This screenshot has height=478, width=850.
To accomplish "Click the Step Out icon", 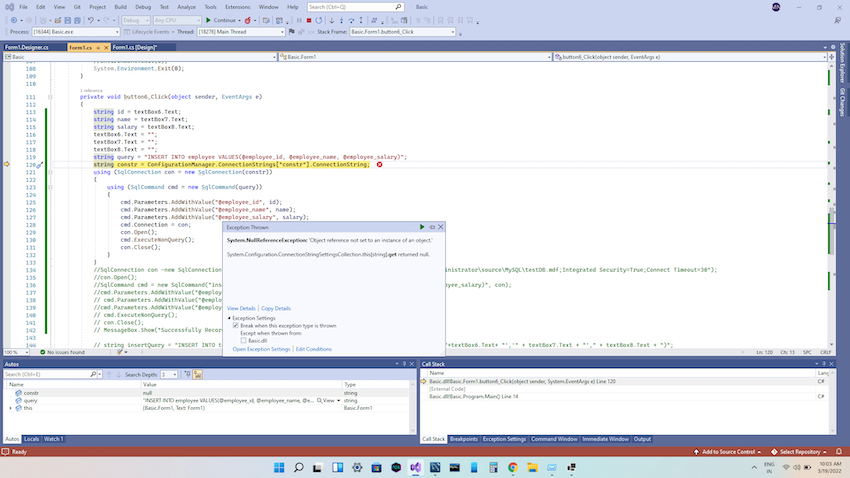I will point(361,20).
